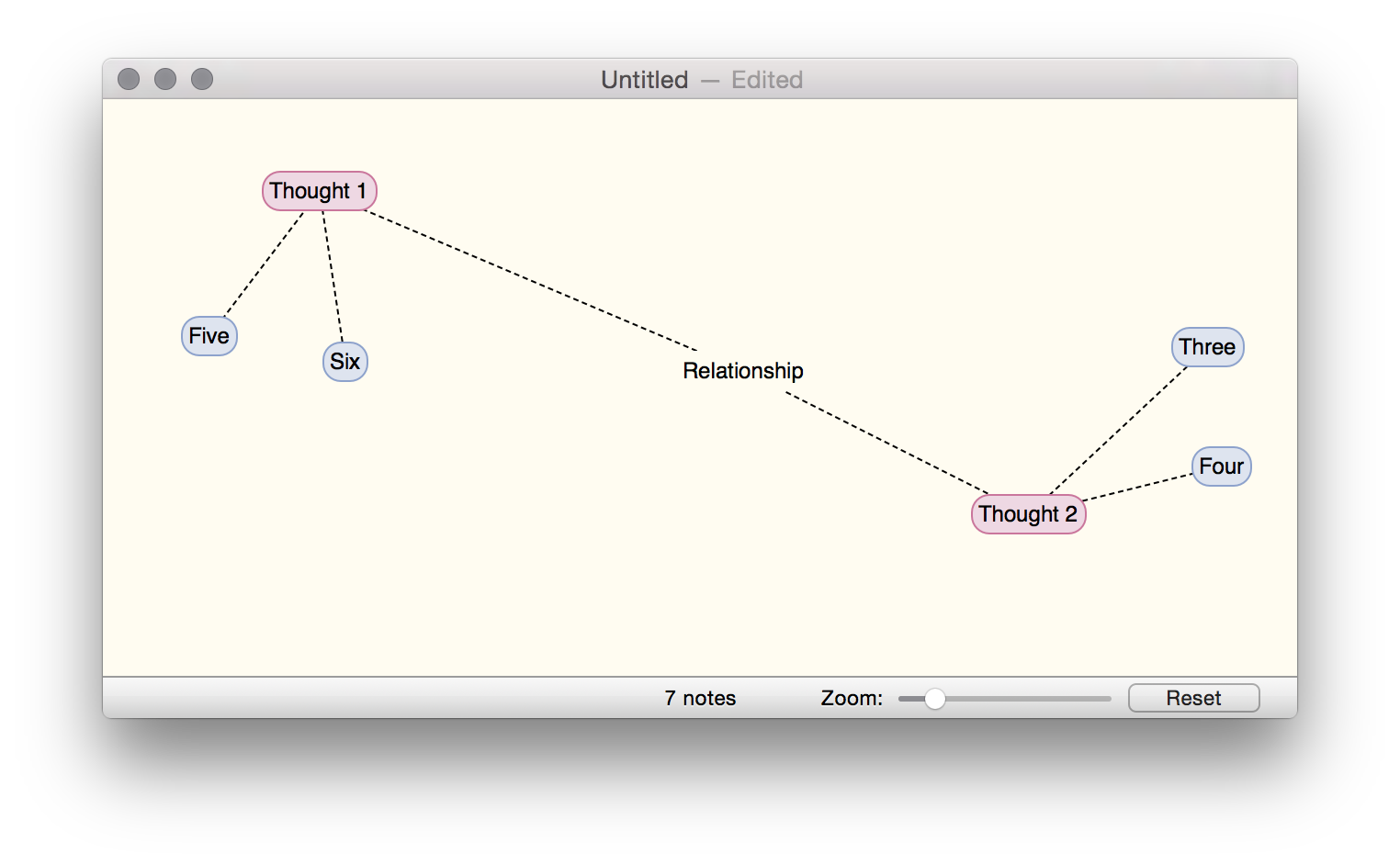Viewport: 1400px width, 865px height.
Task: Select the Thought 2 note
Action: point(1028,514)
